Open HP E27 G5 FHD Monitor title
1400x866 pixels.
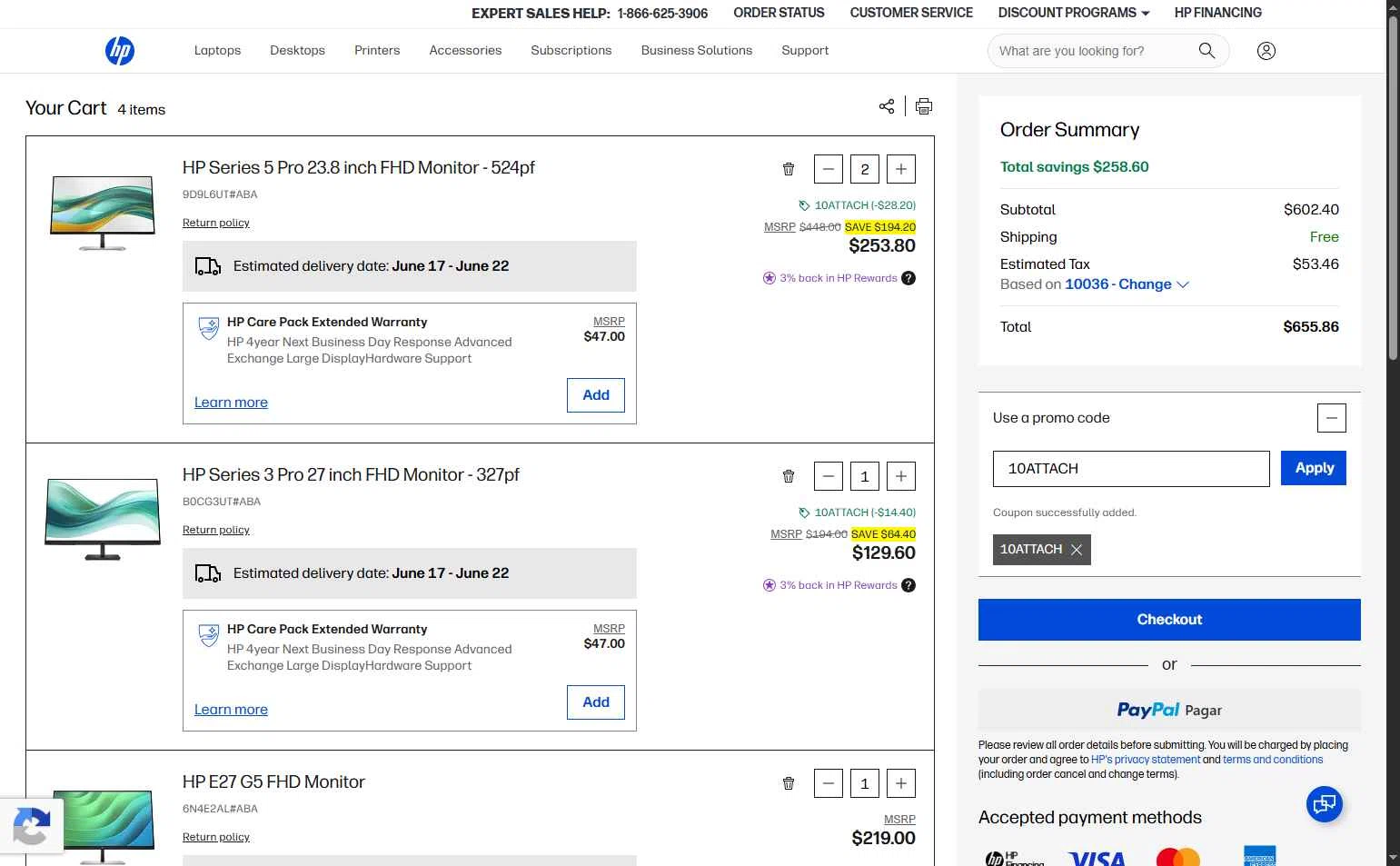point(273,782)
